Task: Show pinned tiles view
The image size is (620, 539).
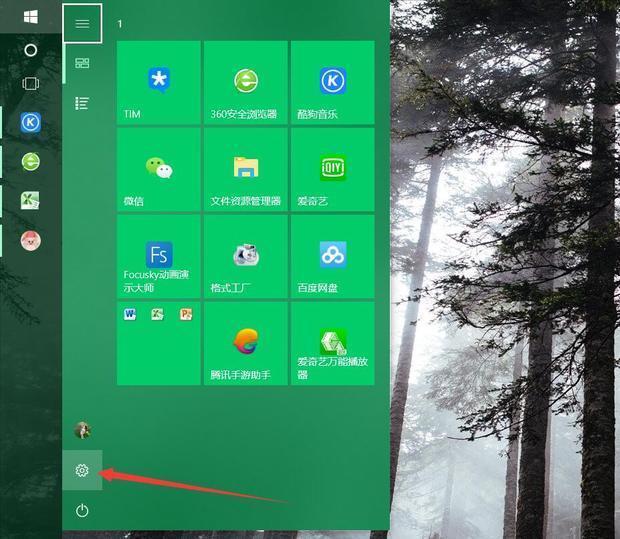Action: 82,63
